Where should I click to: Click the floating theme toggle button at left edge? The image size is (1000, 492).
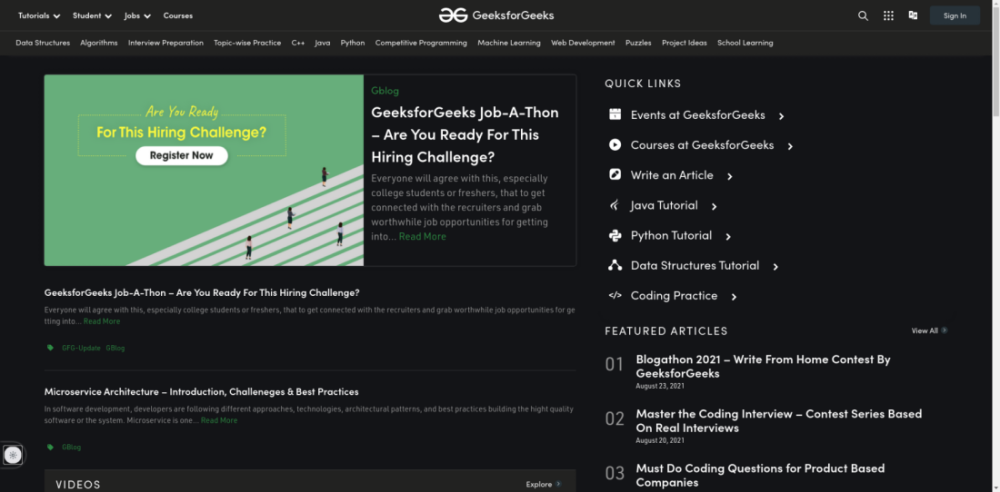(13, 455)
